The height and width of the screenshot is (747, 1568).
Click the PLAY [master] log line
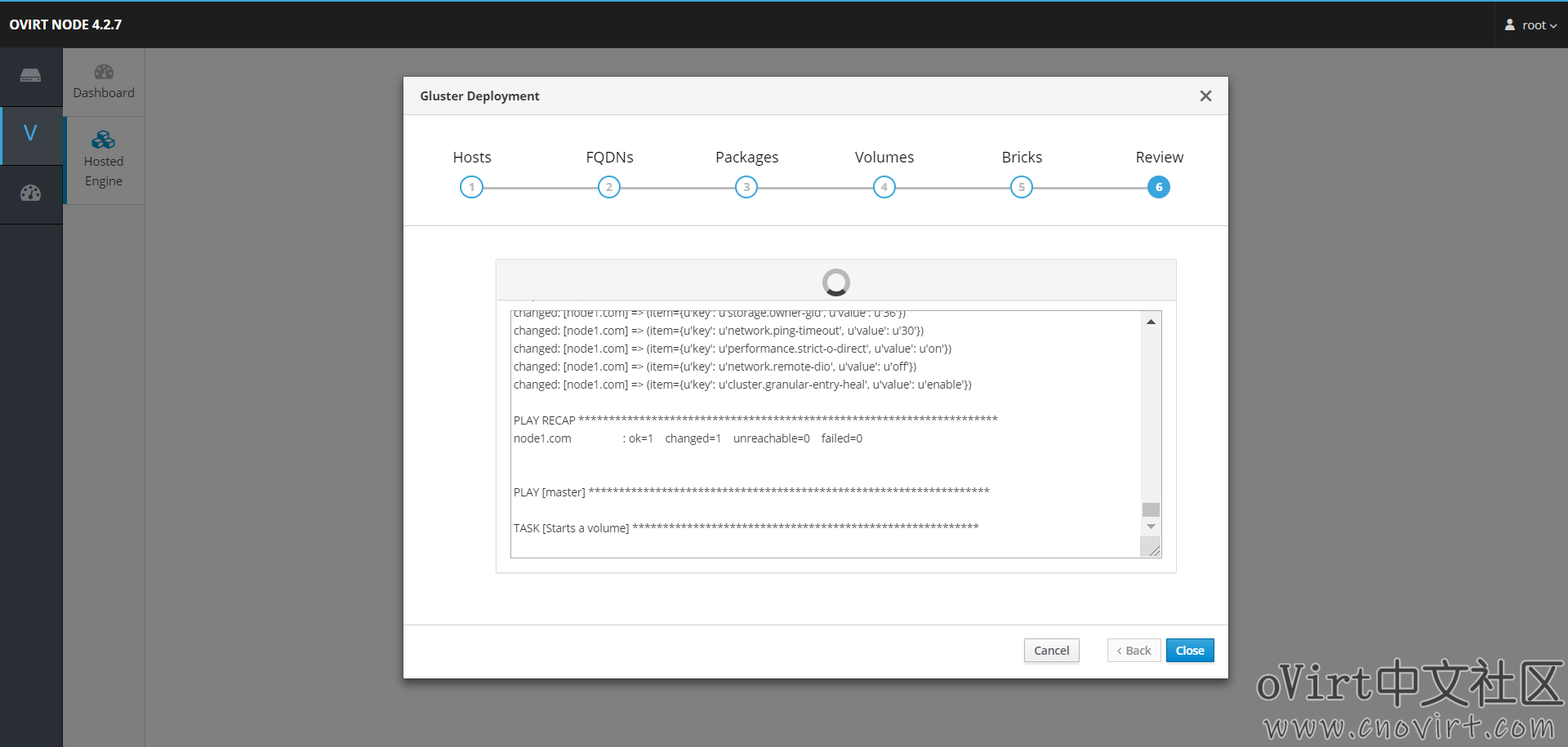point(751,492)
